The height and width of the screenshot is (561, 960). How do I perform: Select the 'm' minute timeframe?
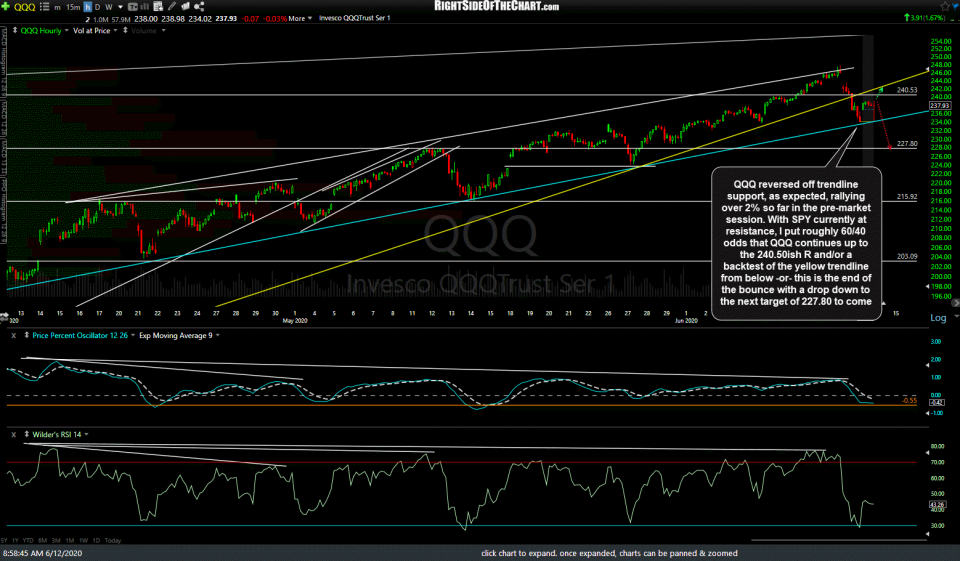(58, 7)
